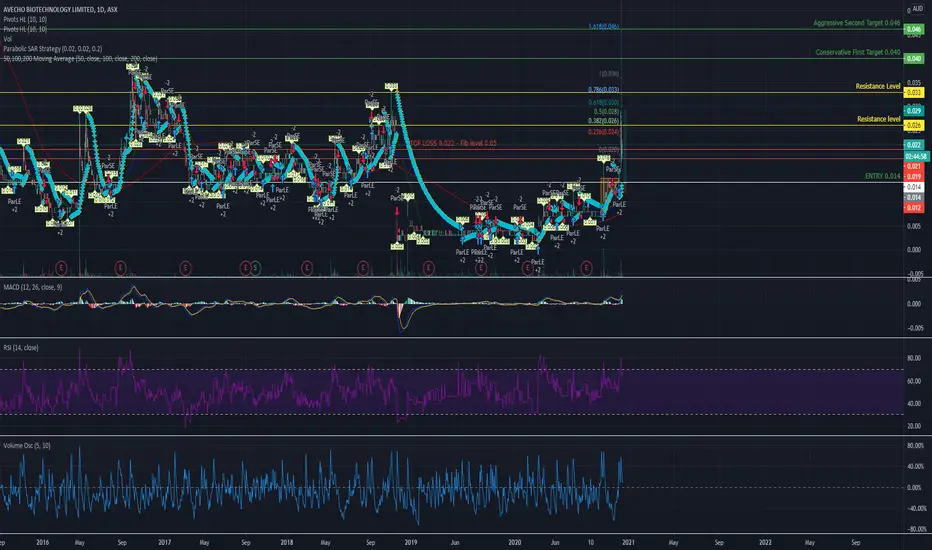This screenshot has width=932, height=550.
Task: Click the teal 0.022 price axis tag
Action: click(914, 144)
